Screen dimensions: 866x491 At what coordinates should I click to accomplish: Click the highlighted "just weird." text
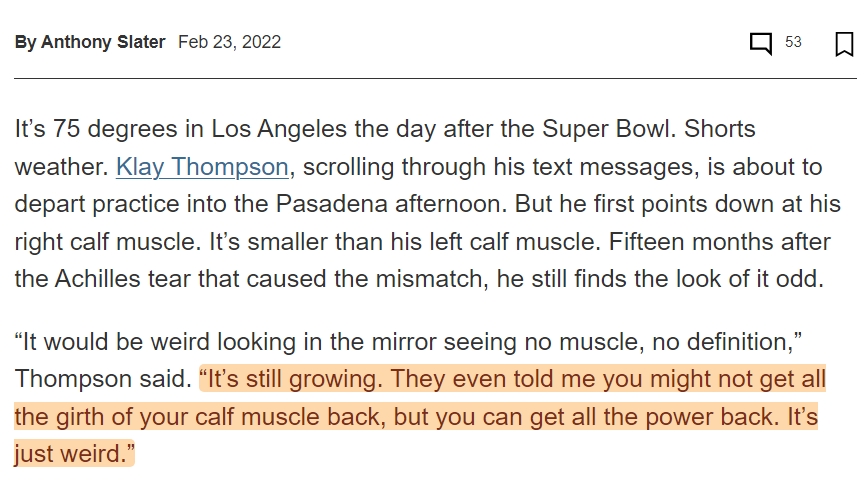[75, 453]
